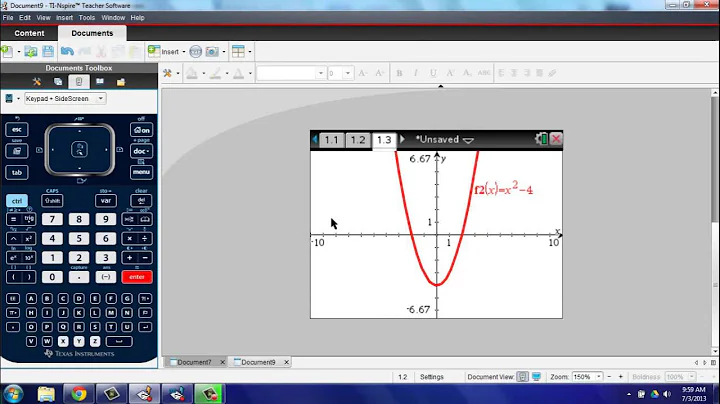Viewport: 720px width, 404px height.
Task: Open Utilities book tab in toolbox
Action: click(100, 82)
